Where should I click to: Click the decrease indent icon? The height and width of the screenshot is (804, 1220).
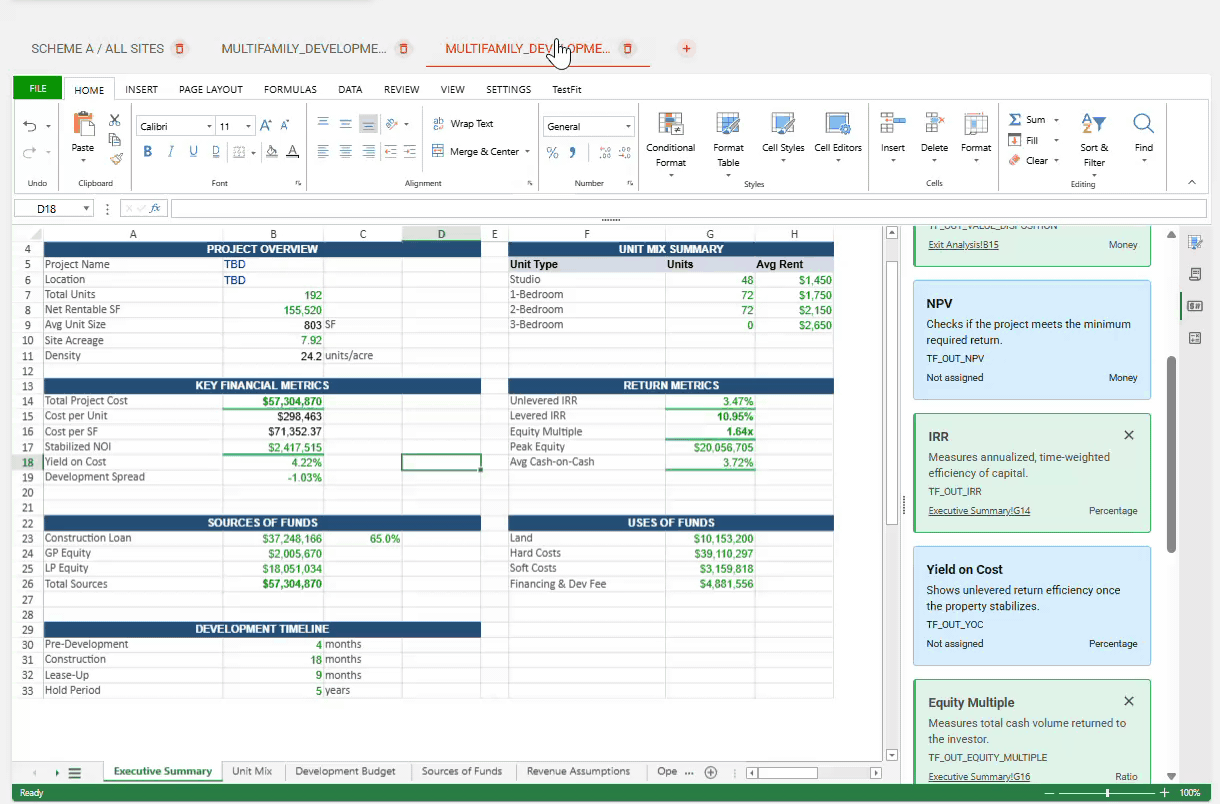click(391, 152)
